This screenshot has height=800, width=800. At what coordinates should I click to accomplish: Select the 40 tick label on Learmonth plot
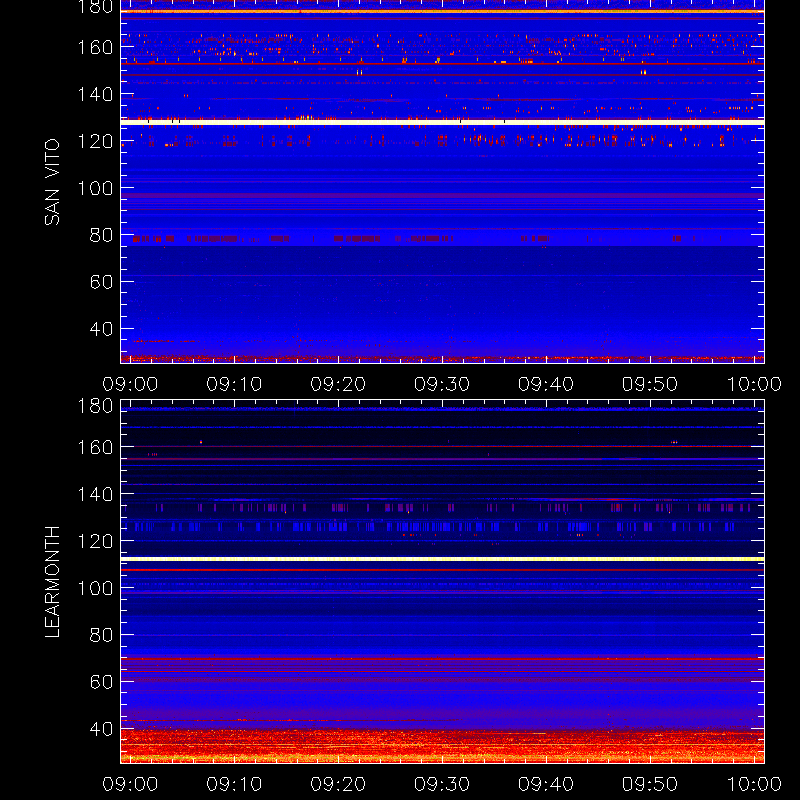click(101, 729)
